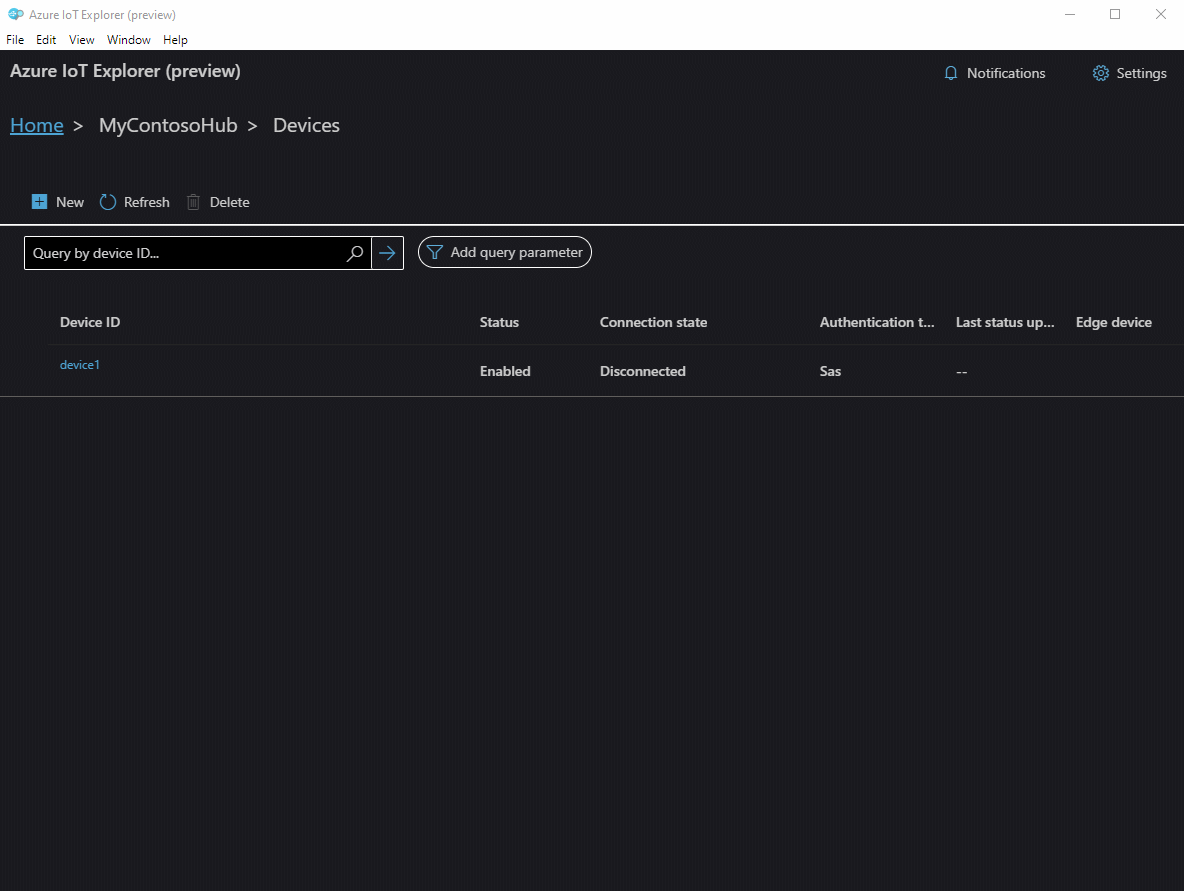Click the Authentication type column header

(x=877, y=322)
